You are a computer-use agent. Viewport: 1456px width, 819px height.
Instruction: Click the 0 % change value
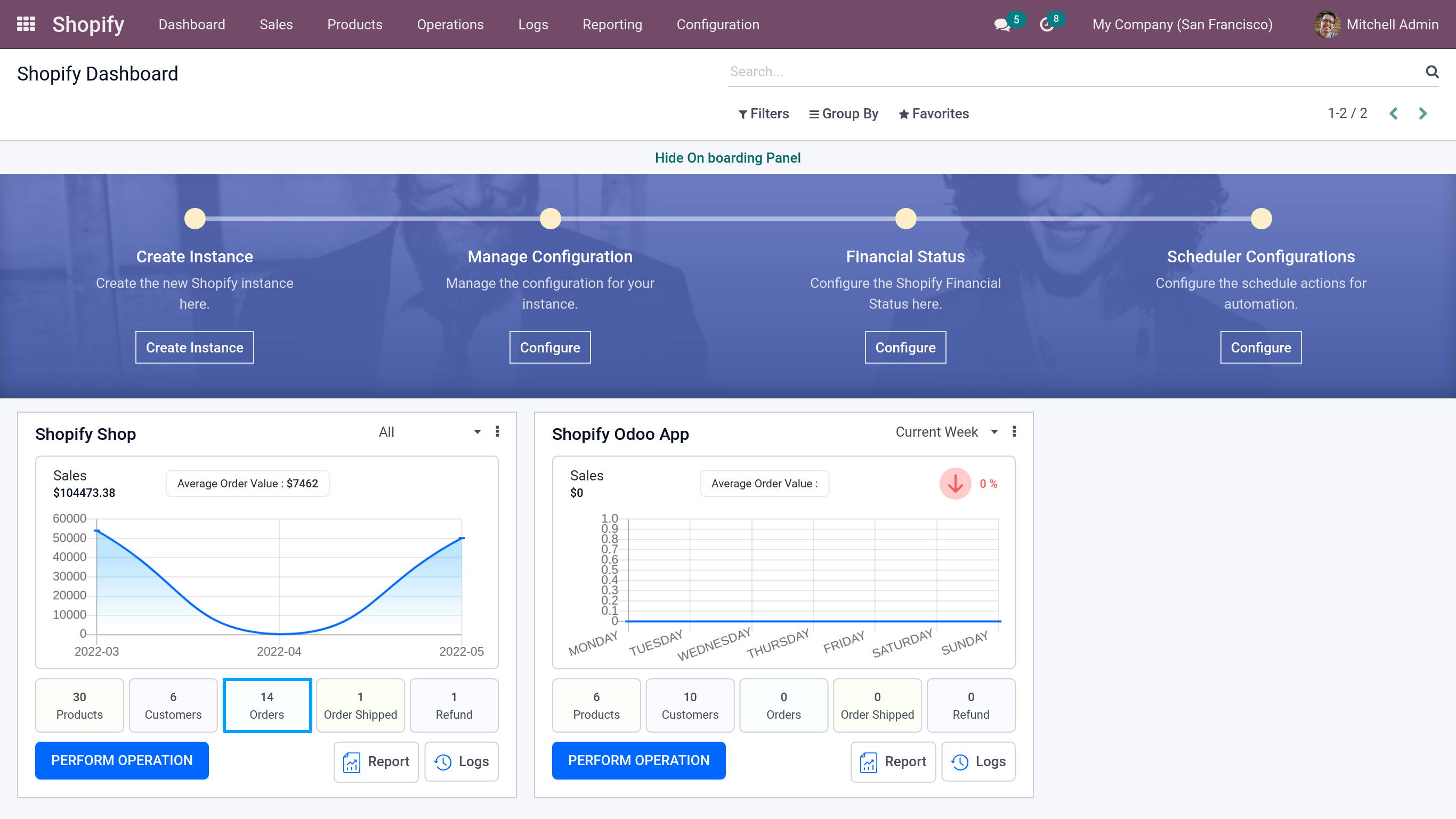(x=989, y=484)
